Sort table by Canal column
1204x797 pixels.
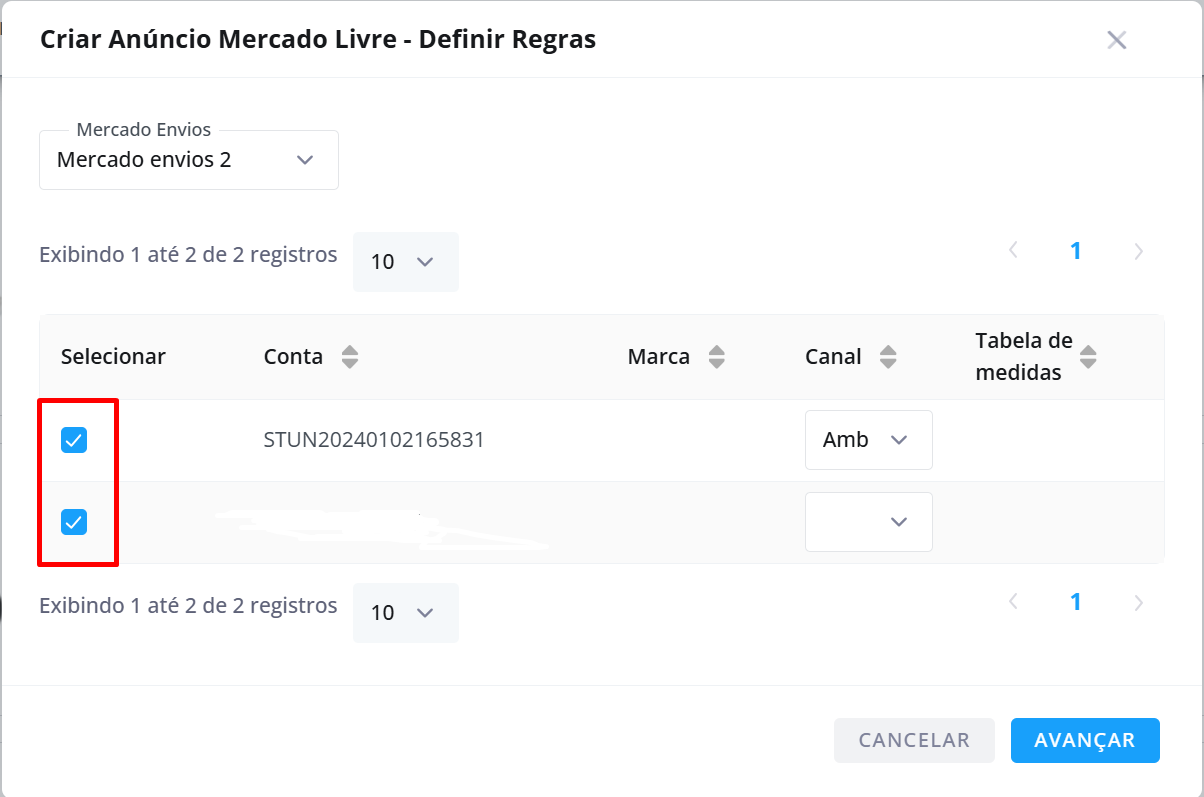point(888,357)
